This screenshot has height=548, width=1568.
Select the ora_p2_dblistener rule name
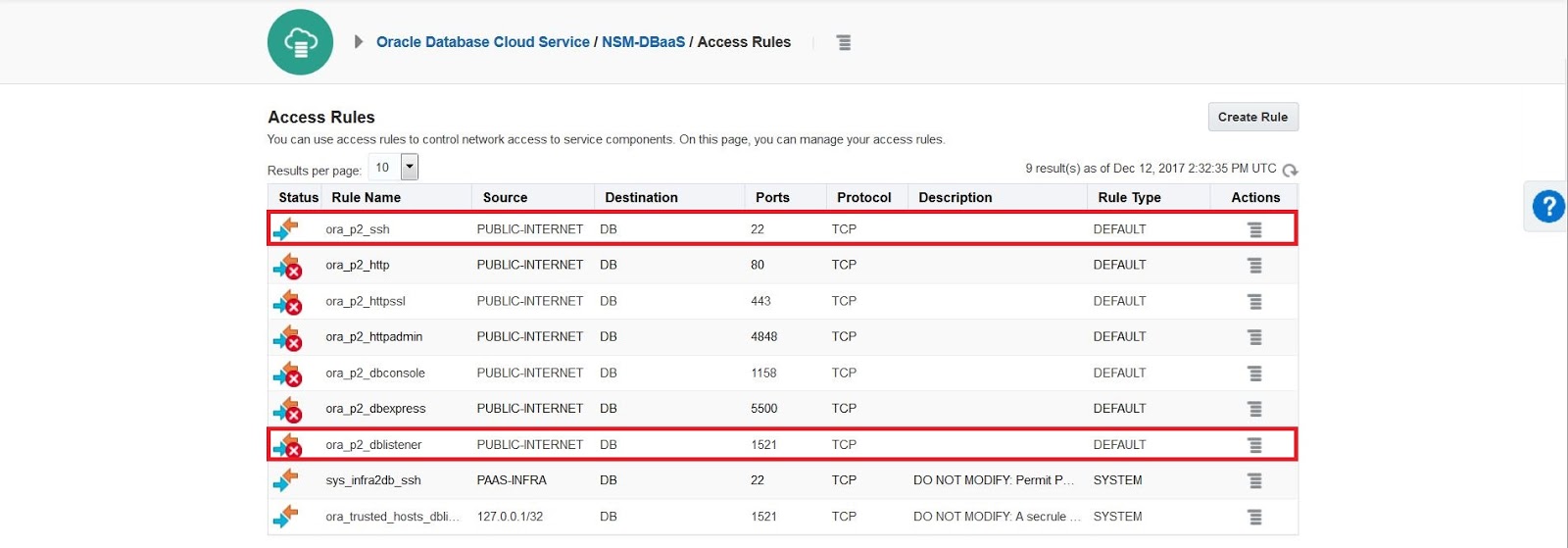373,444
